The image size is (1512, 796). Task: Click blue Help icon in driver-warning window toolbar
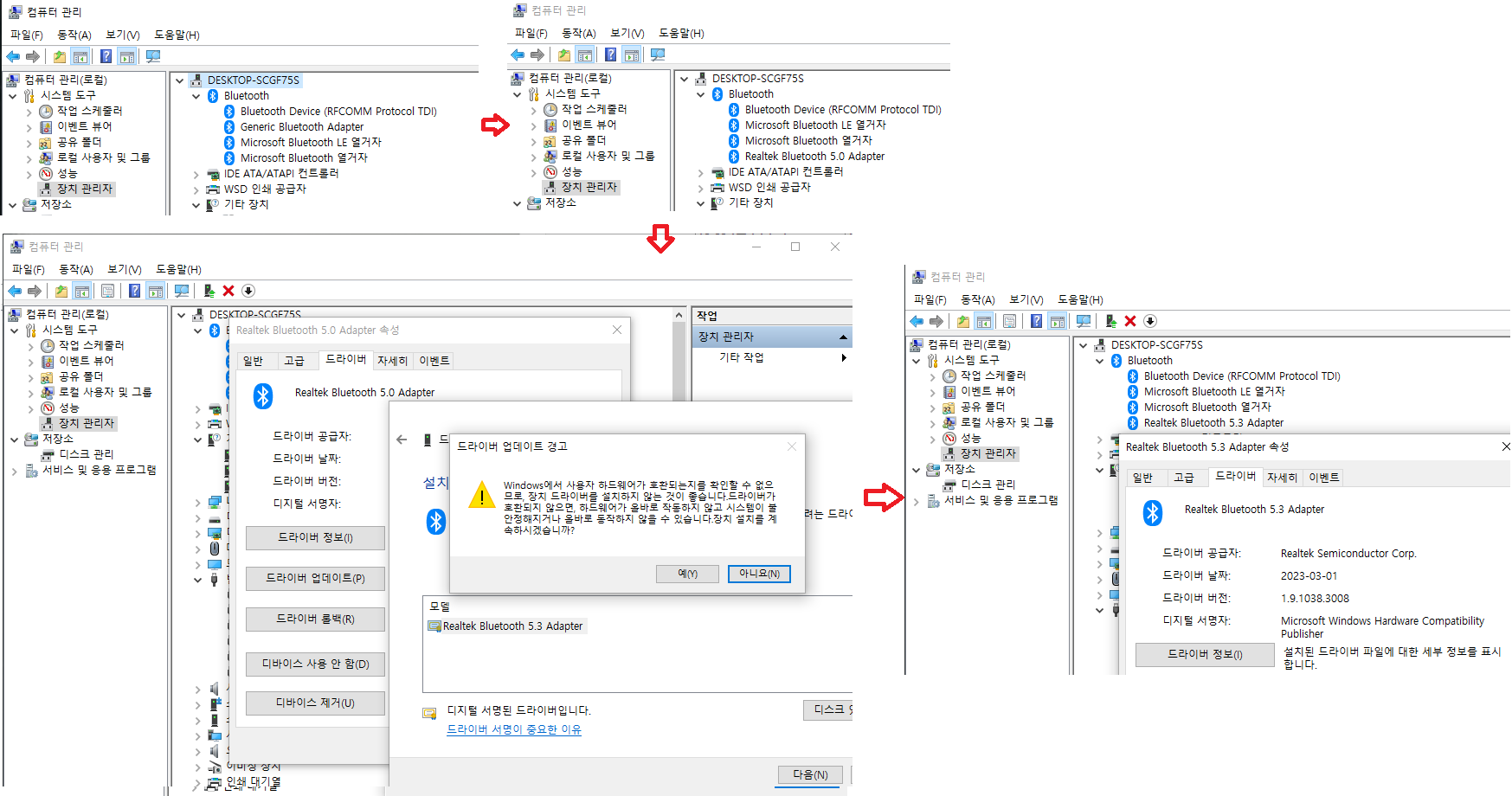tap(135, 291)
